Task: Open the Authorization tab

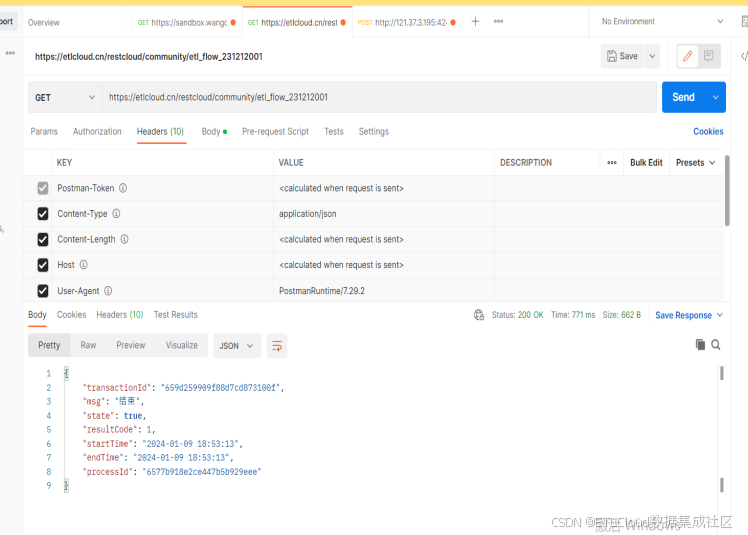Action: click(x=97, y=131)
